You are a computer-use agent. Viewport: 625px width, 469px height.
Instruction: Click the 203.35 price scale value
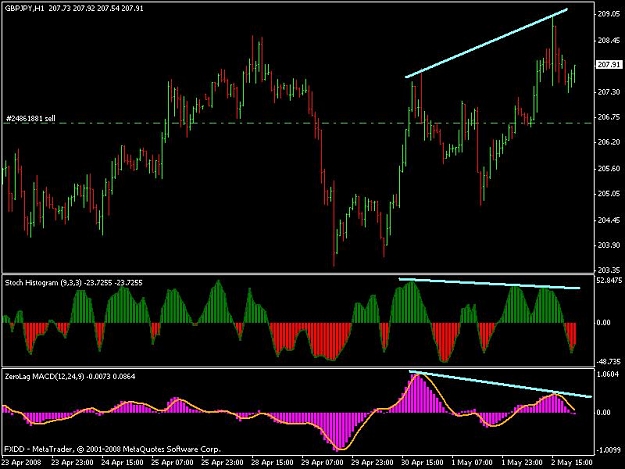[609, 270]
